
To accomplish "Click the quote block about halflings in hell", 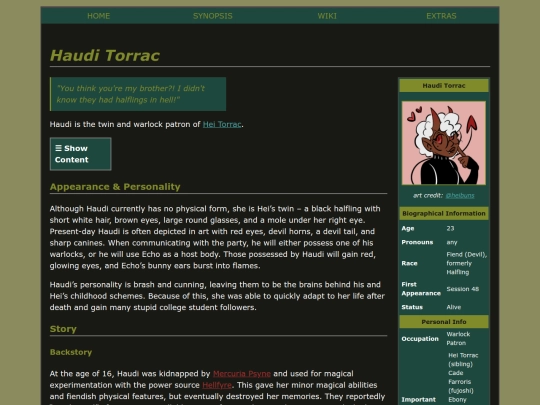I will point(138,94).
